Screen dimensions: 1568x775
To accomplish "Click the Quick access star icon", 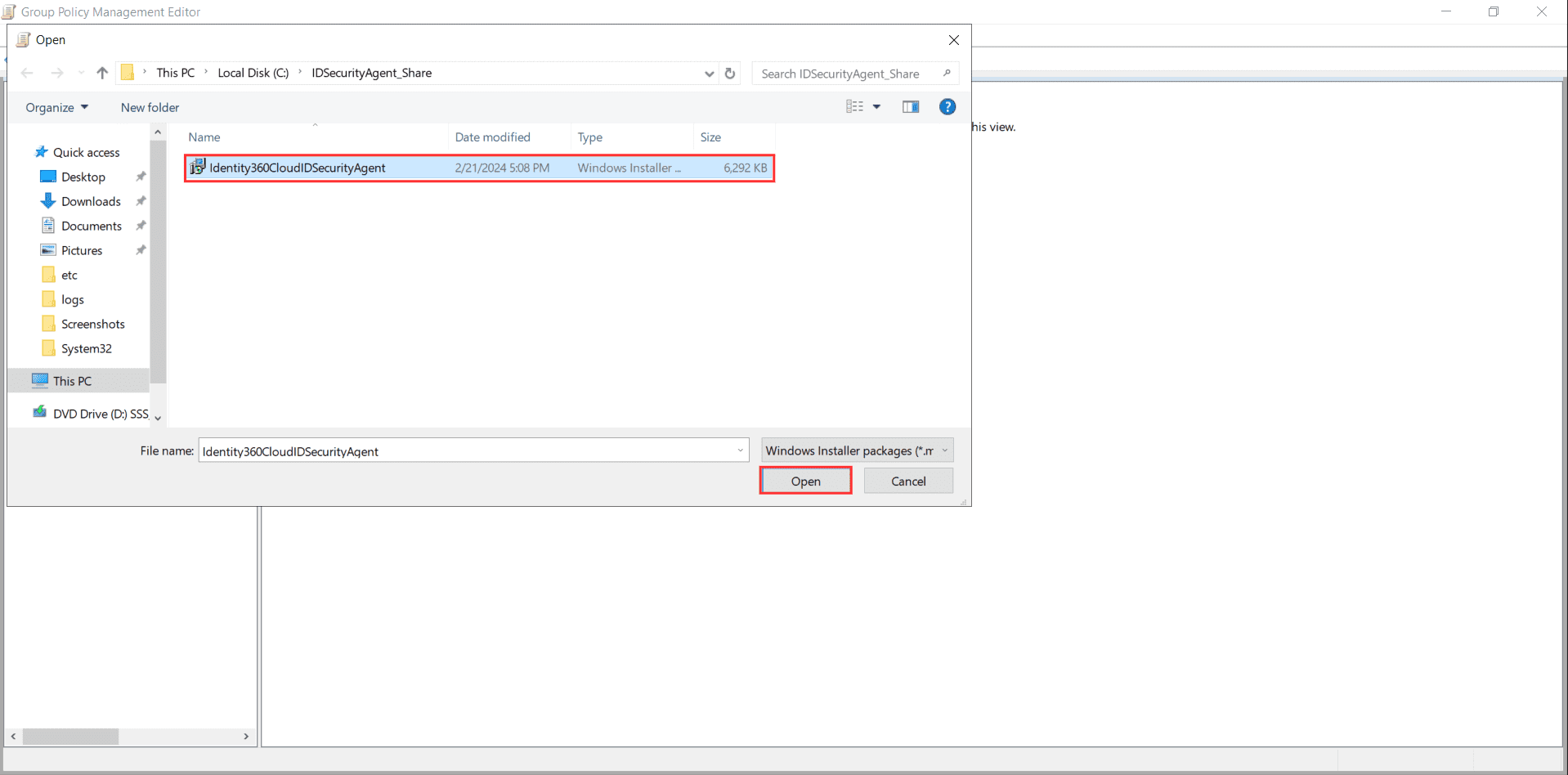I will [41, 152].
